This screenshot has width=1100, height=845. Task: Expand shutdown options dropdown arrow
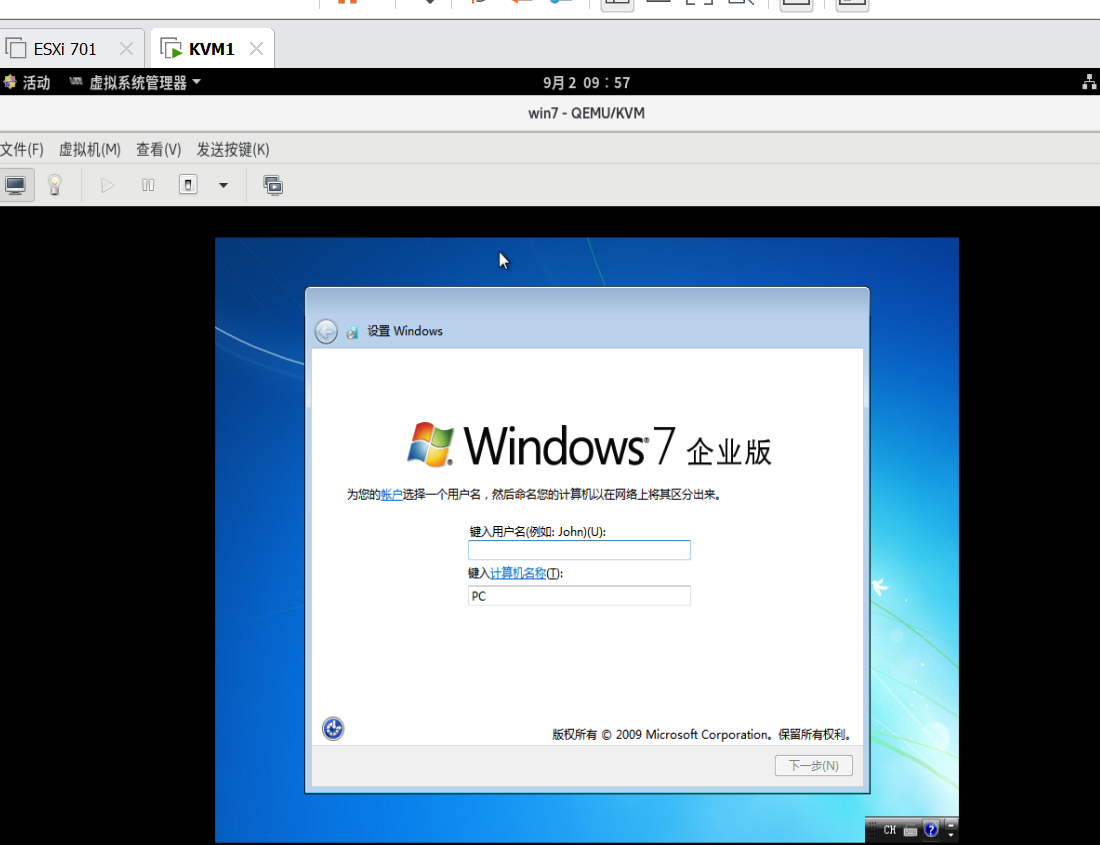click(223, 185)
